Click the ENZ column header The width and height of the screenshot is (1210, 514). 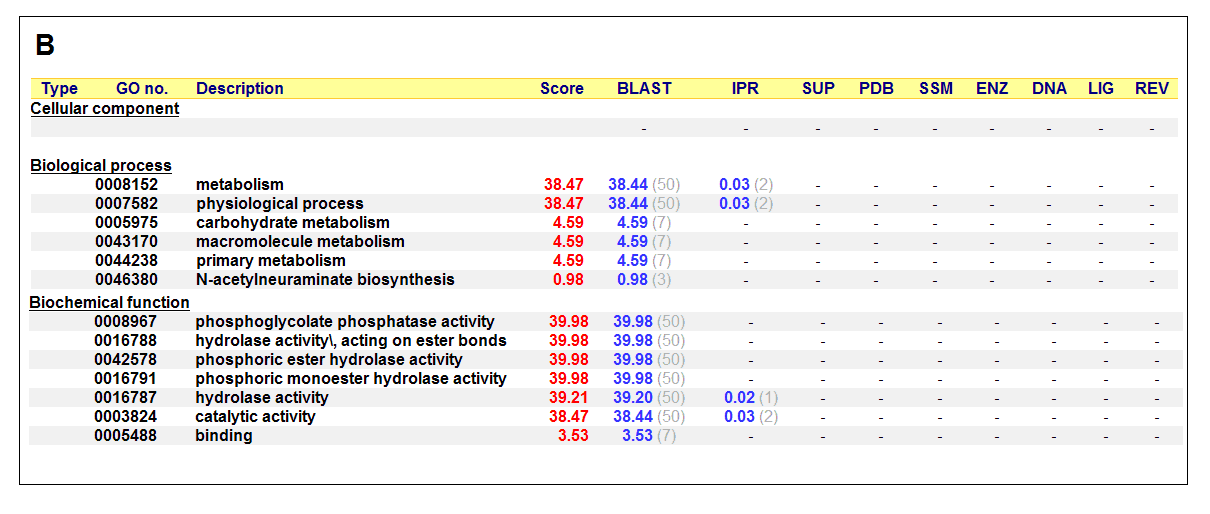coord(992,88)
